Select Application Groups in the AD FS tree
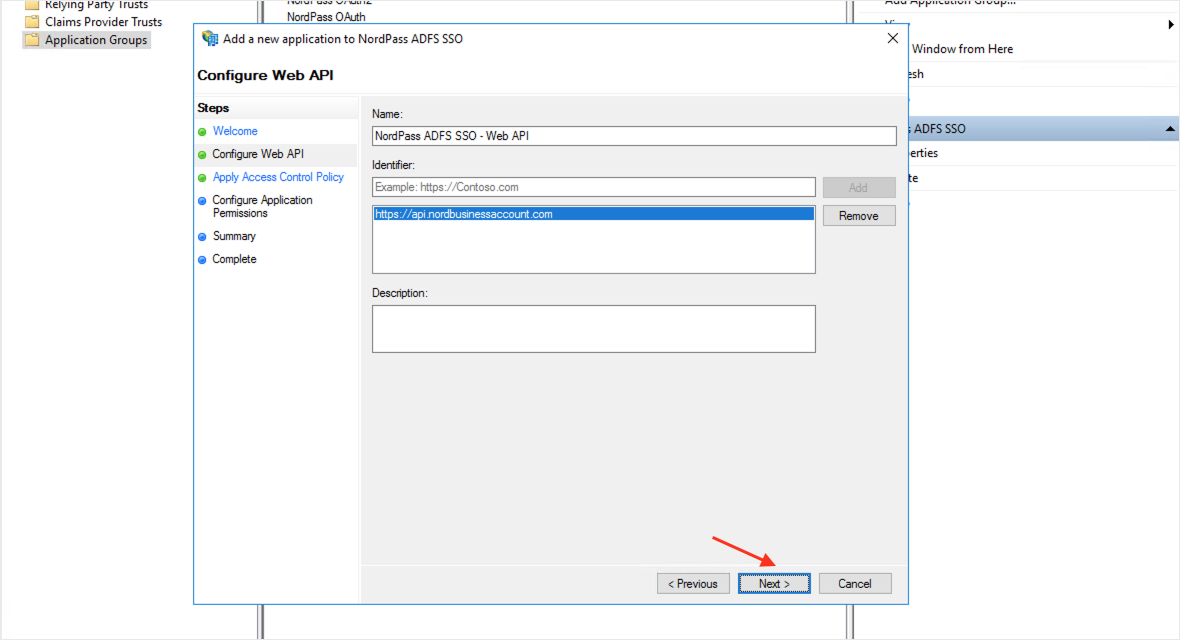 [x=96, y=40]
